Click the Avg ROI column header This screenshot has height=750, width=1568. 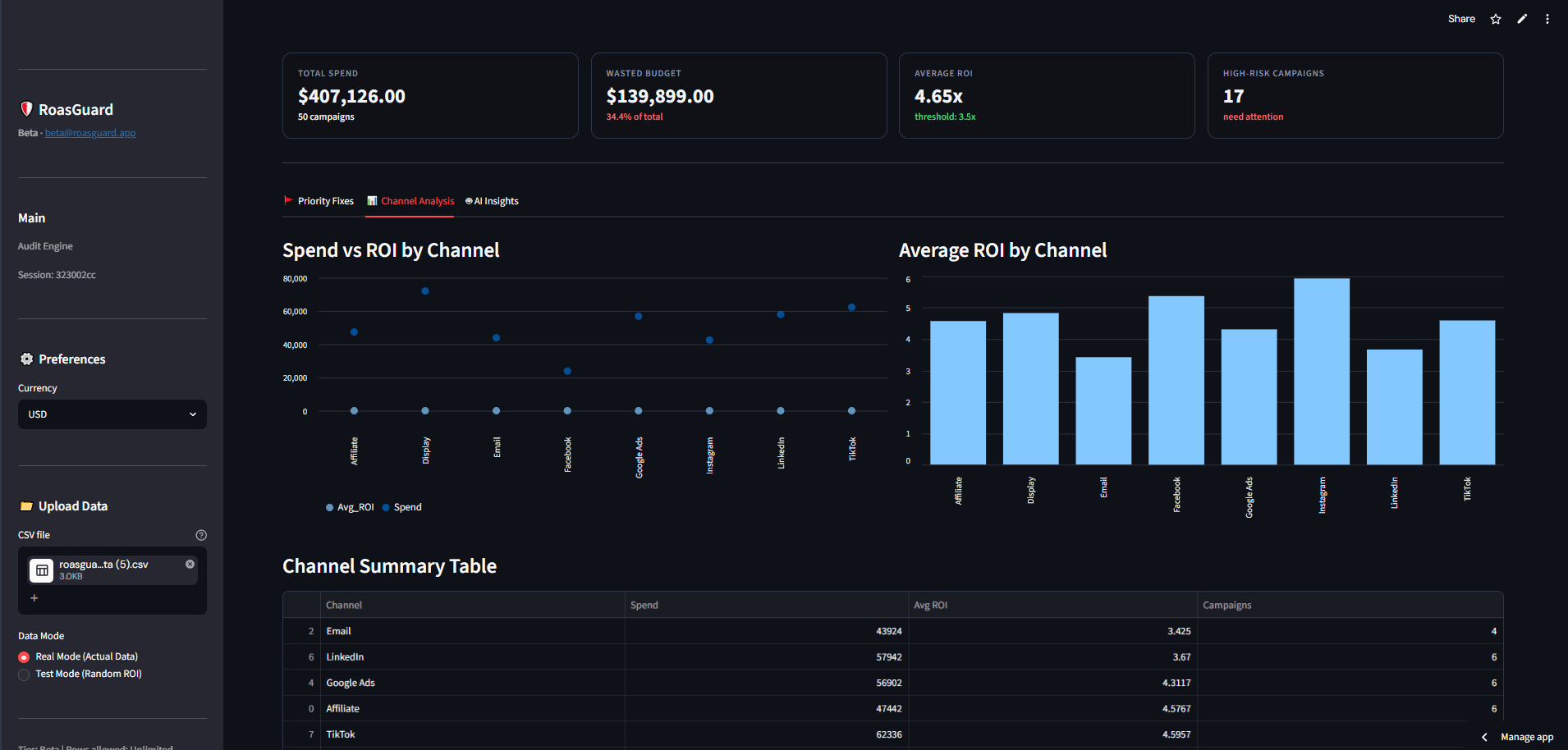1052,605
